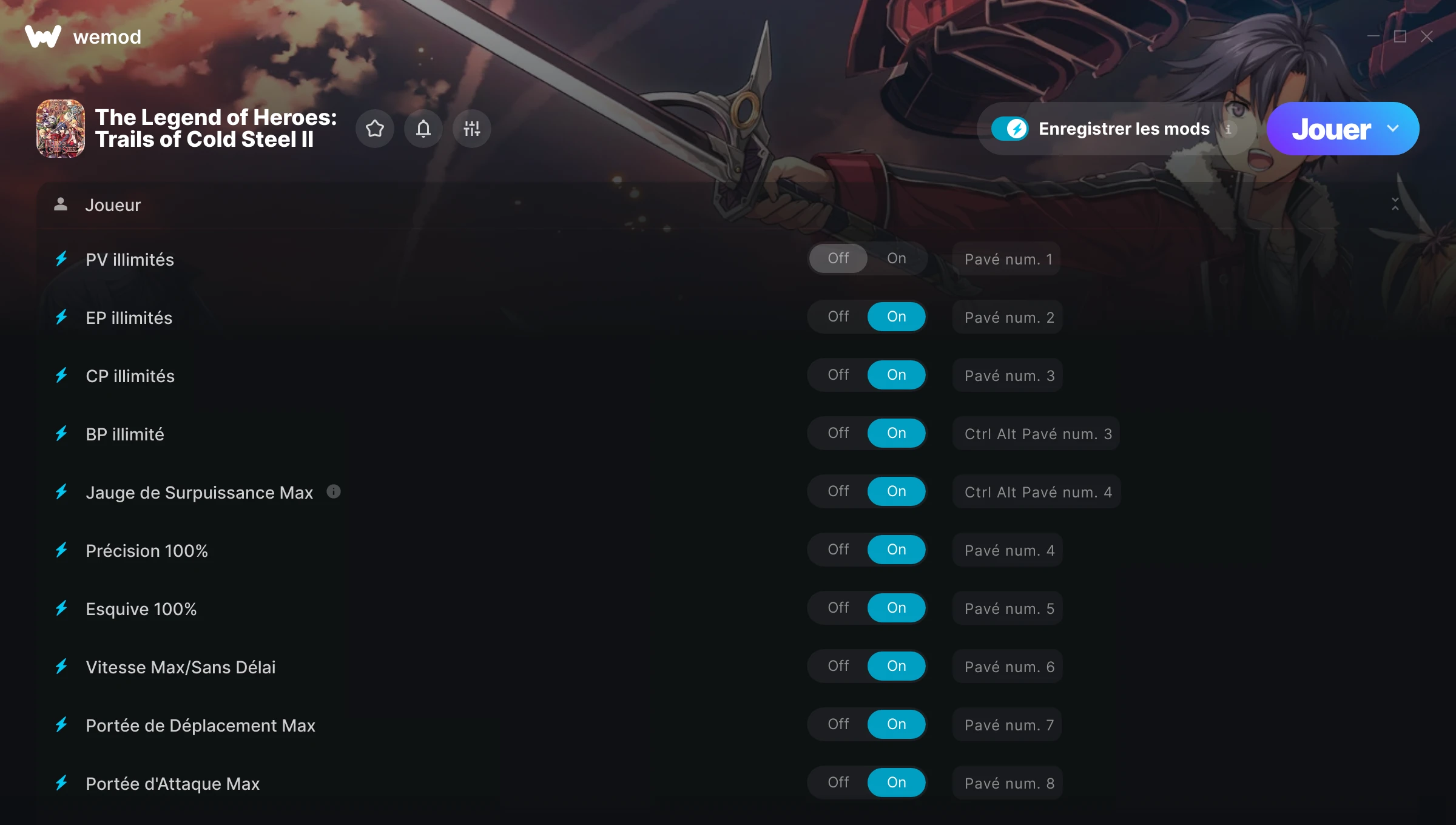This screenshot has width=1456, height=825.
Task: Click lightning icon next to PV illimités
Action: [61, 259]
